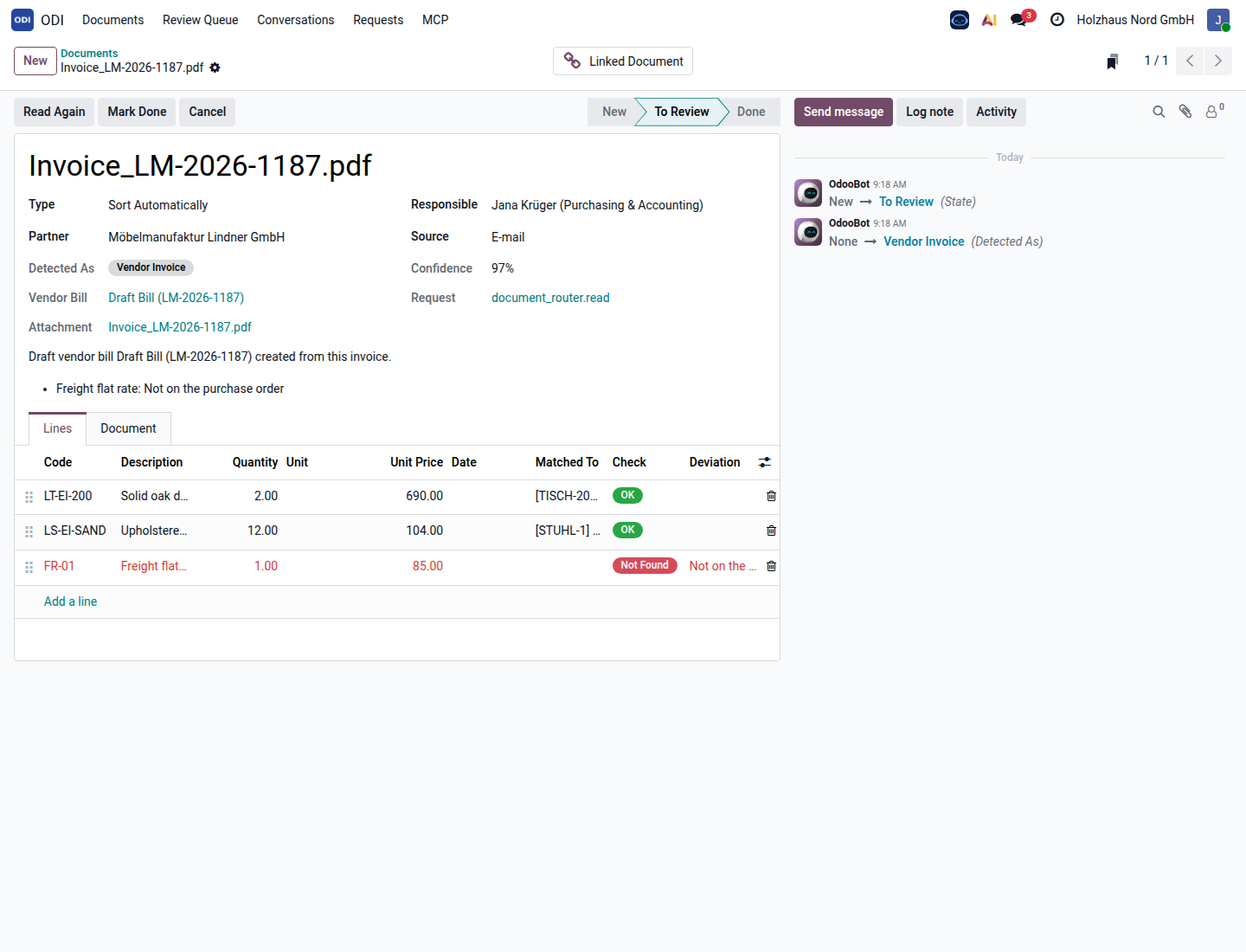This screenshot has height=952, width=1246.
Task: Click the Log note button
Action: coord(930,112)
